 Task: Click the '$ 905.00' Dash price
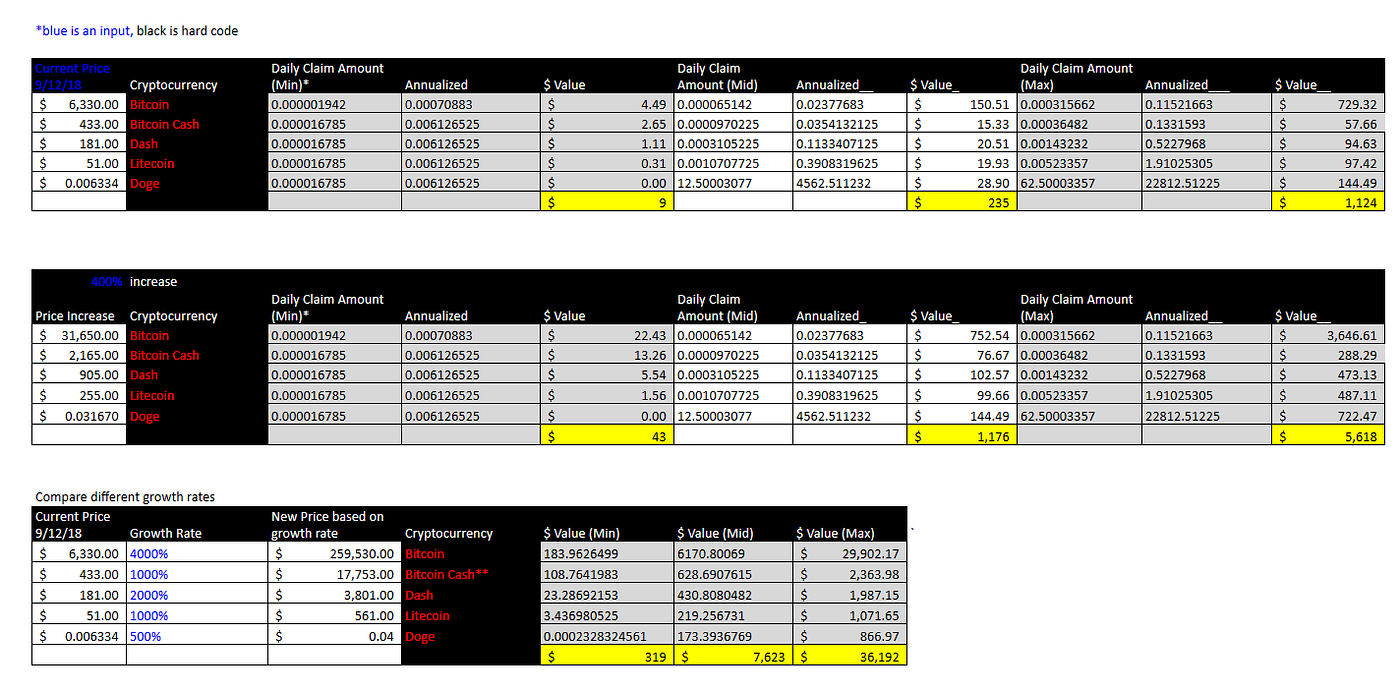(79, 375)
